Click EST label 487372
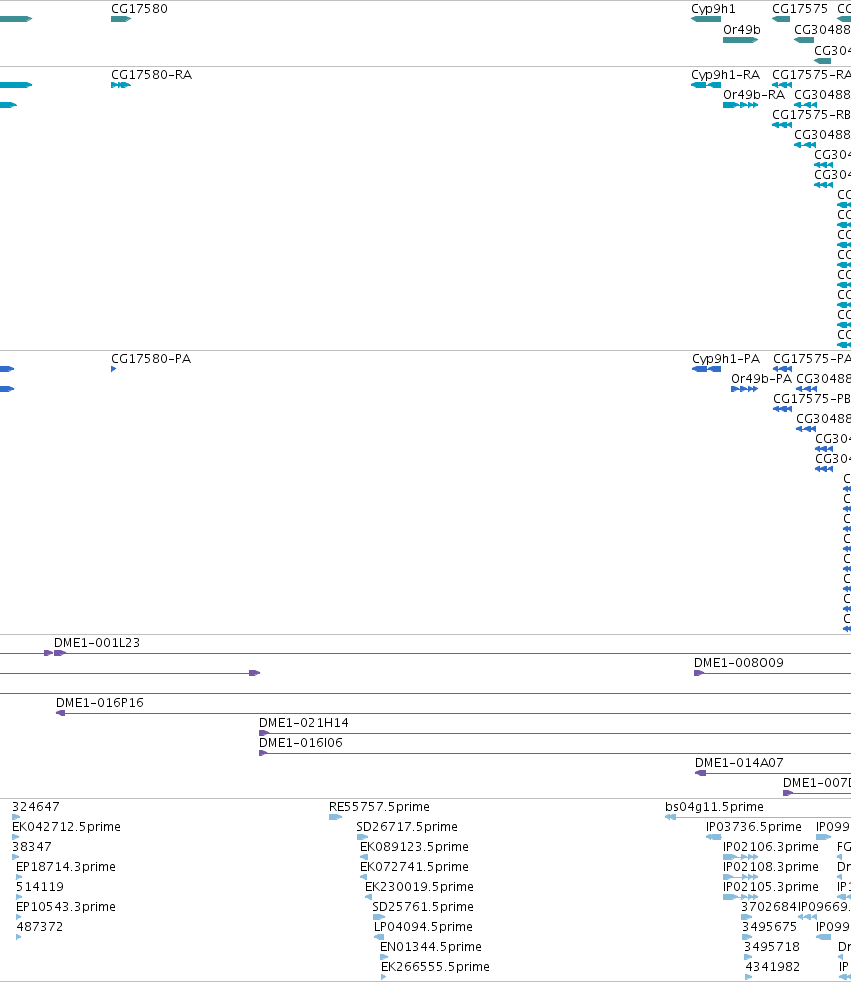 39,927
